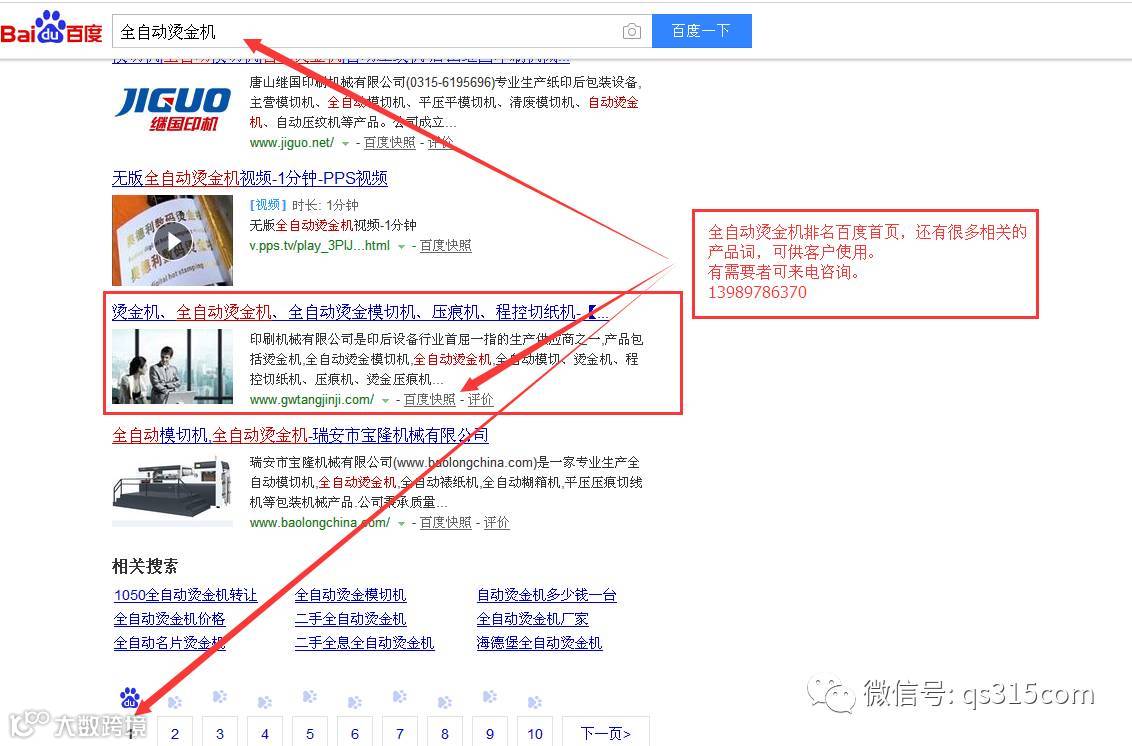
Task: Open 百度快照 for baolongchina result
Action: coord(445,522)
